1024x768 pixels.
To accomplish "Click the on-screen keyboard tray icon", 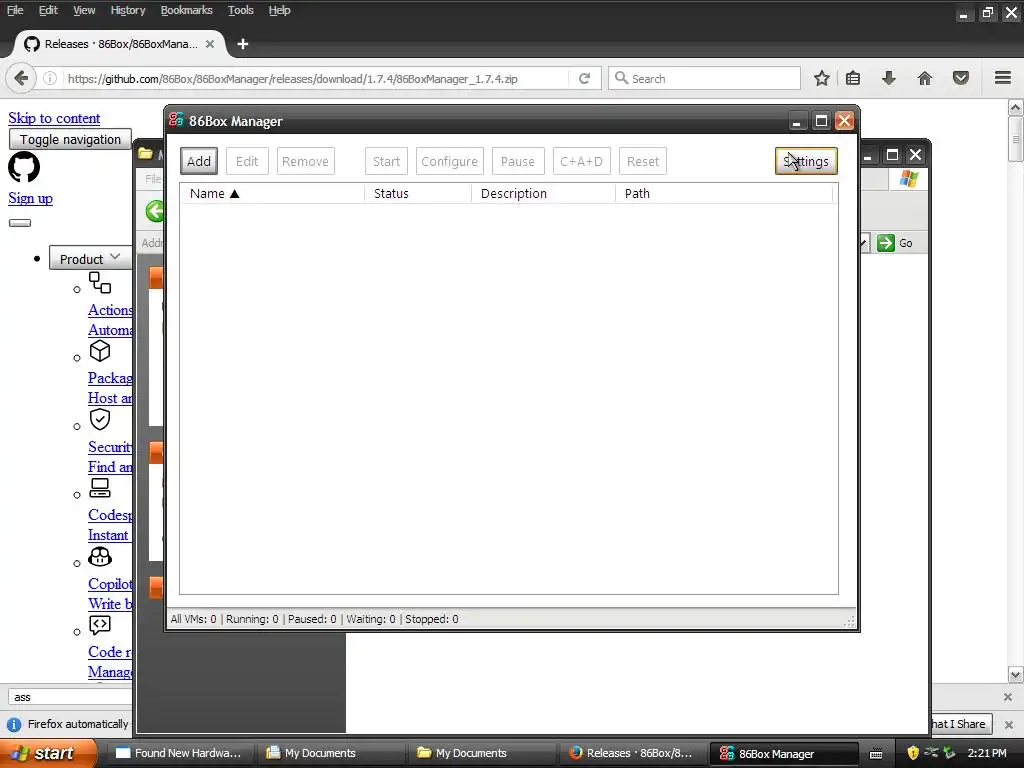I will coord(876,754).
